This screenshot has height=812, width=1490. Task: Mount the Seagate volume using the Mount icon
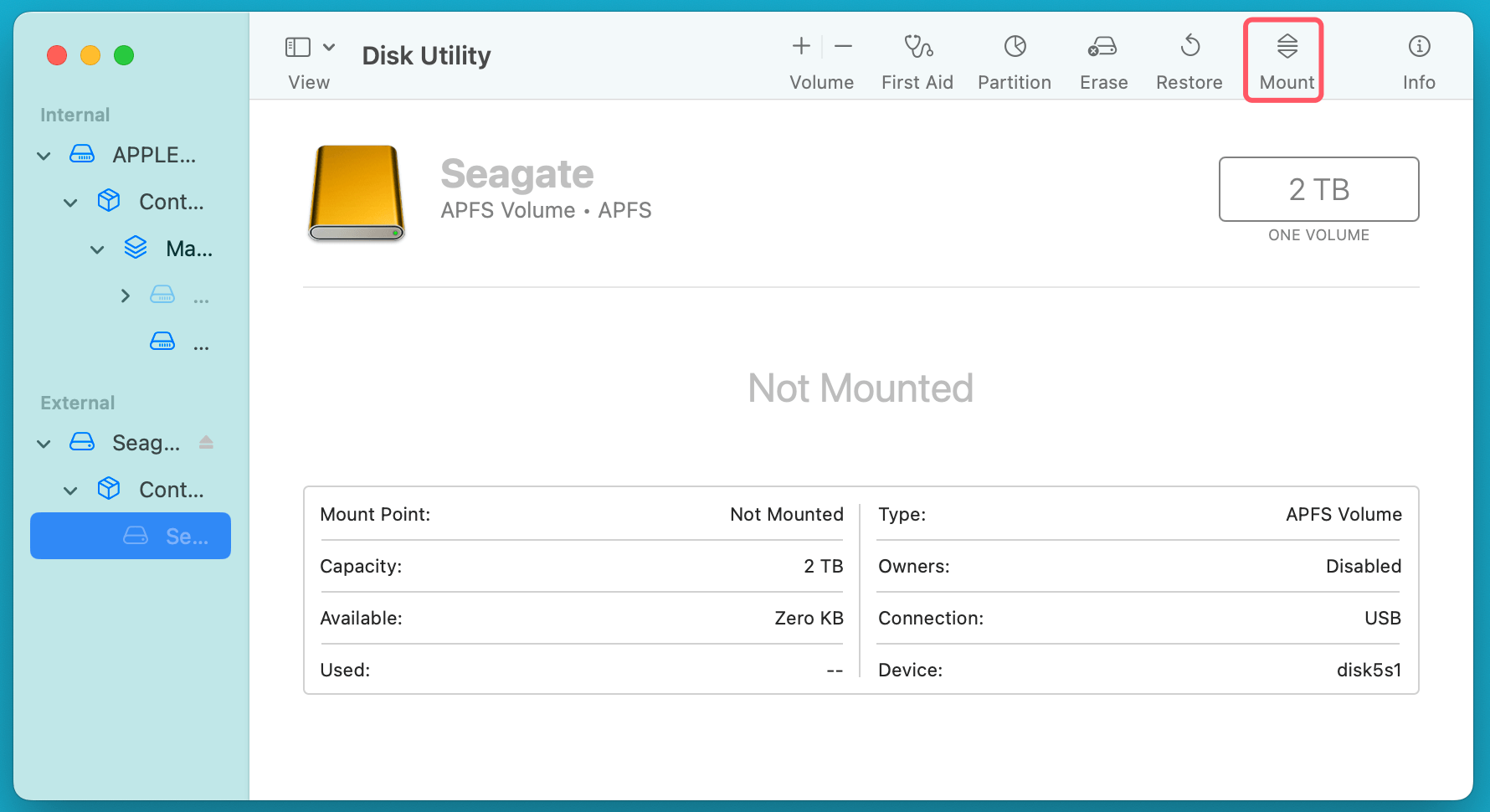coord(1283,59)
